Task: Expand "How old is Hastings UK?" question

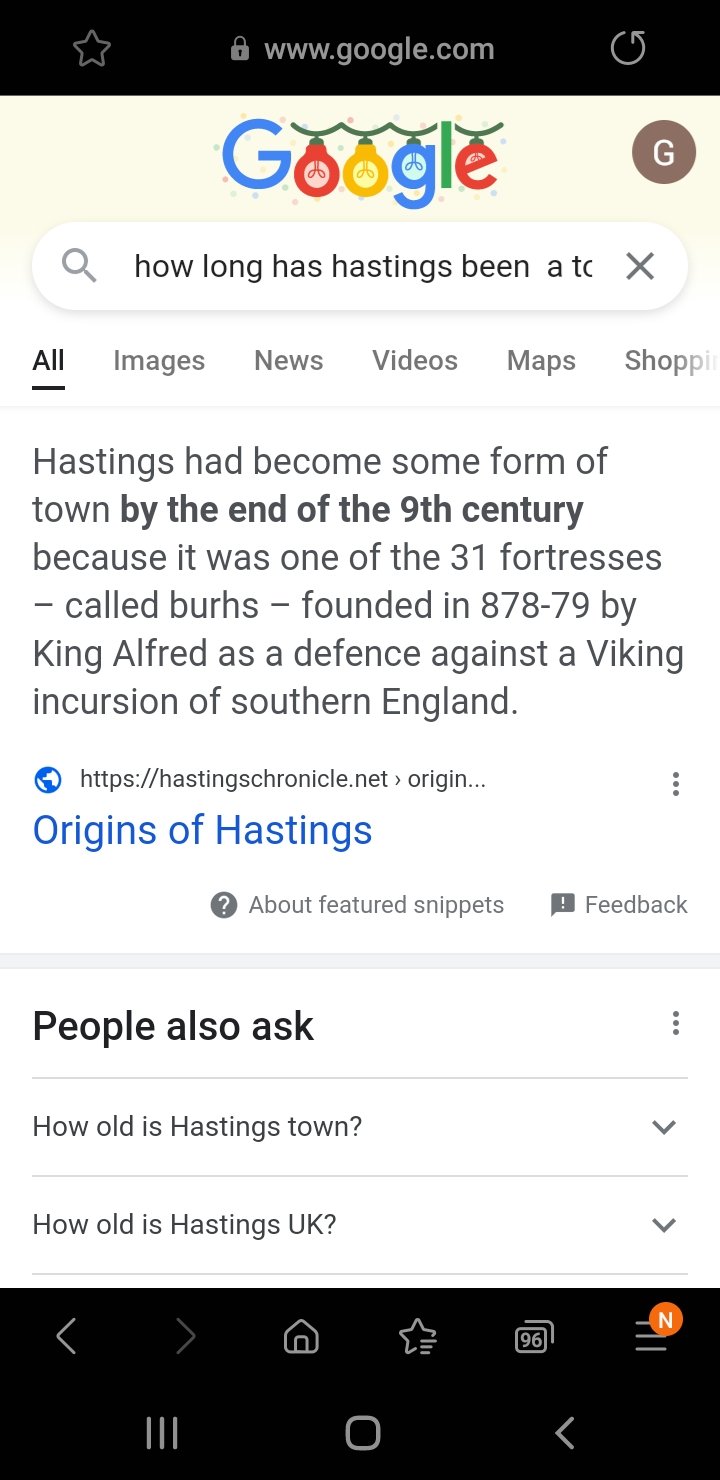Action: point(360,1225)
